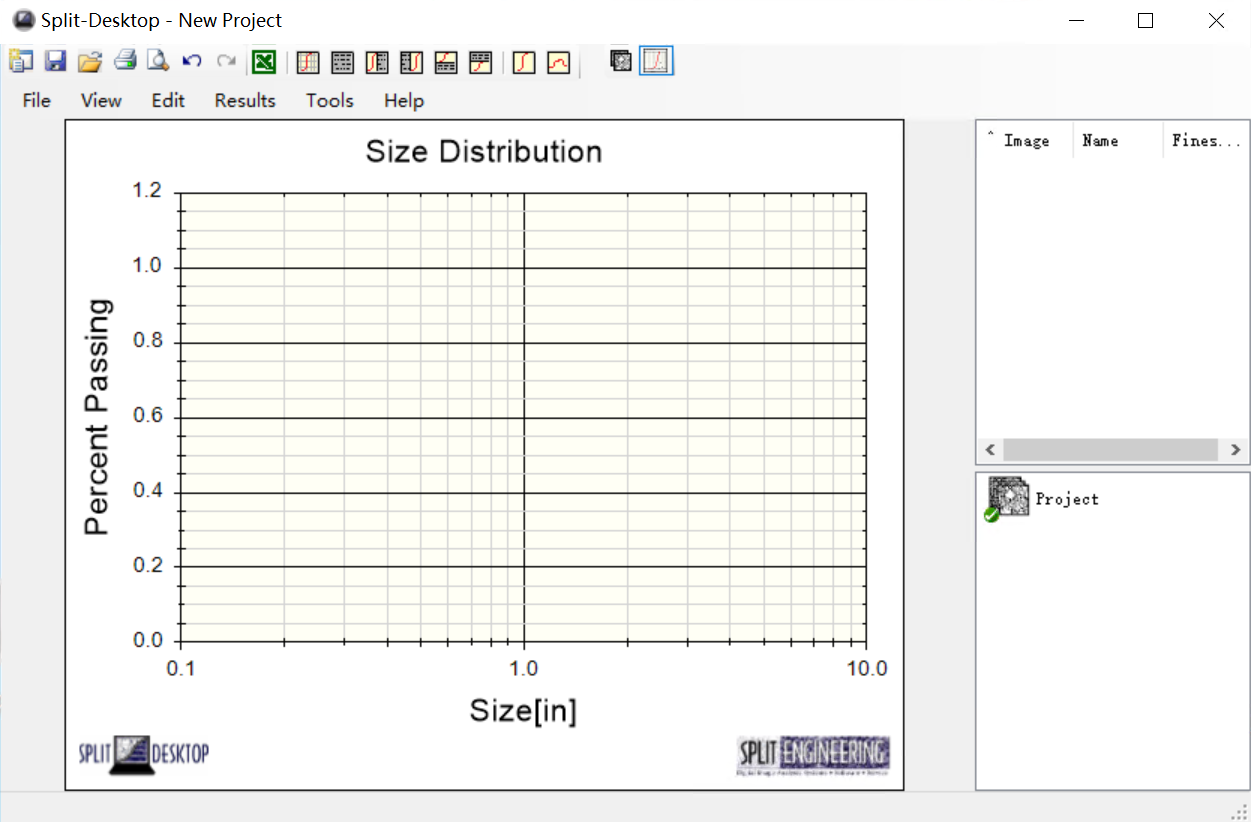
Task: Click the Fines... column header
Action: pyautogui.click(x=1206, y=141)
